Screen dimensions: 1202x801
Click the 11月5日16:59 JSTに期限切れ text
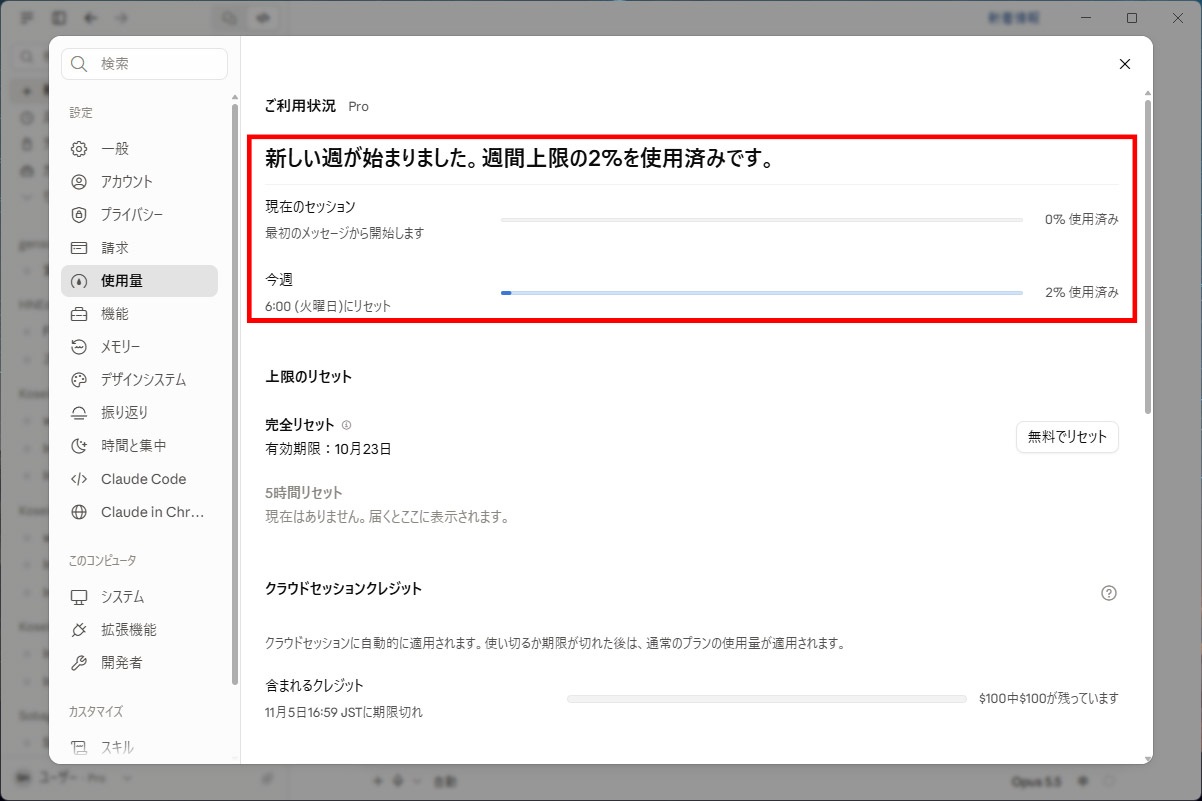click(344, 713)
